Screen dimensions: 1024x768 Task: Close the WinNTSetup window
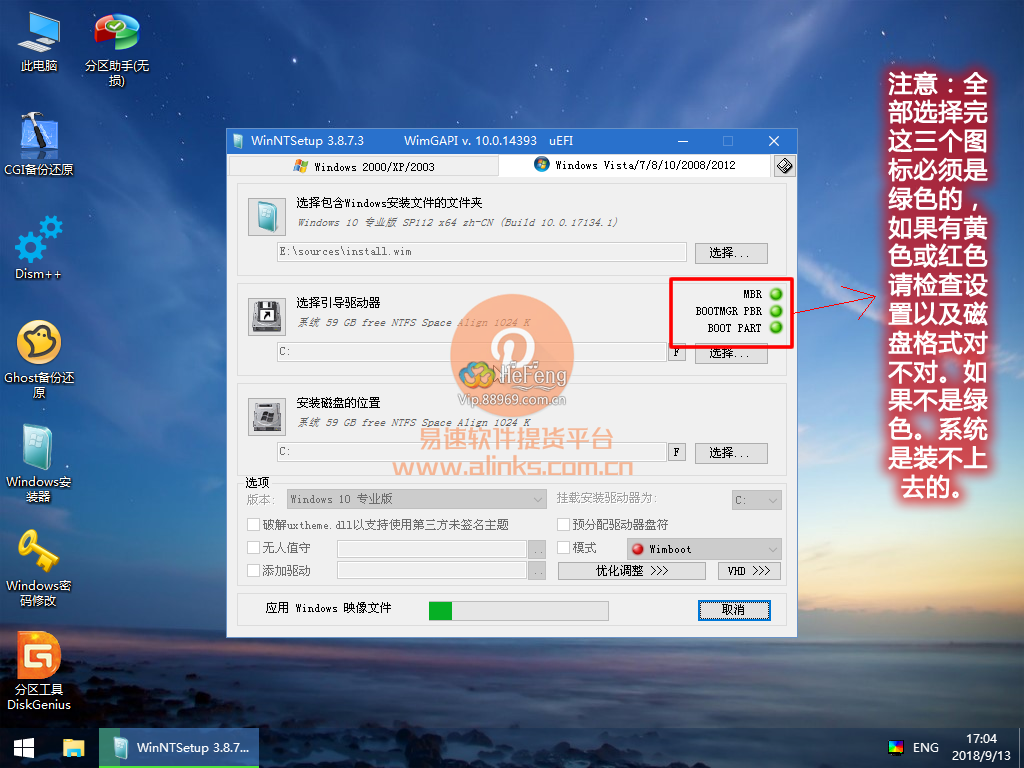[x=774, y=141]
